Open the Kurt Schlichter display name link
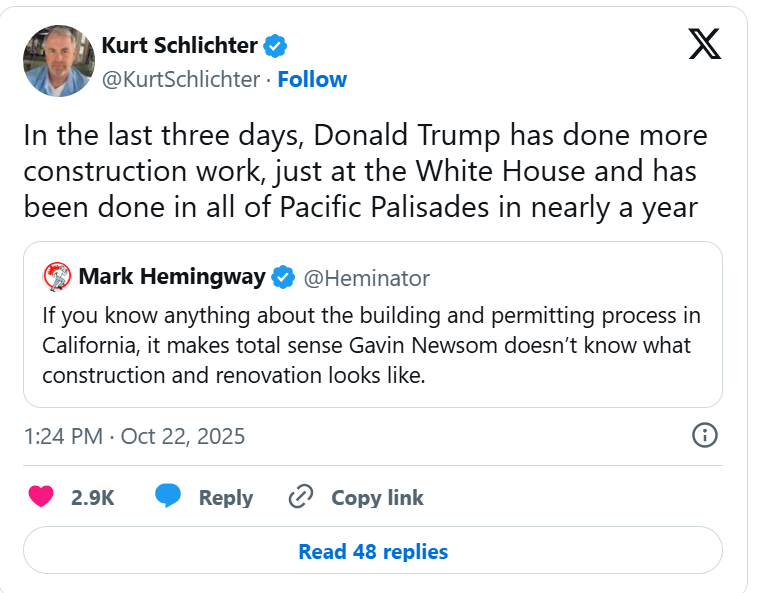The width and height of the screenshot is (766, 593). [180, 45]
